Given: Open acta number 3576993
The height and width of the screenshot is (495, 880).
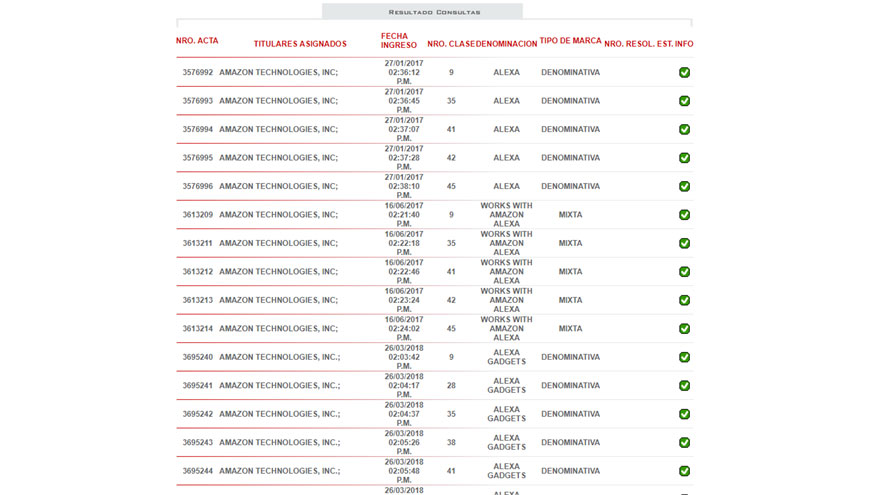Looking at the screenshot, I should 197,101.
